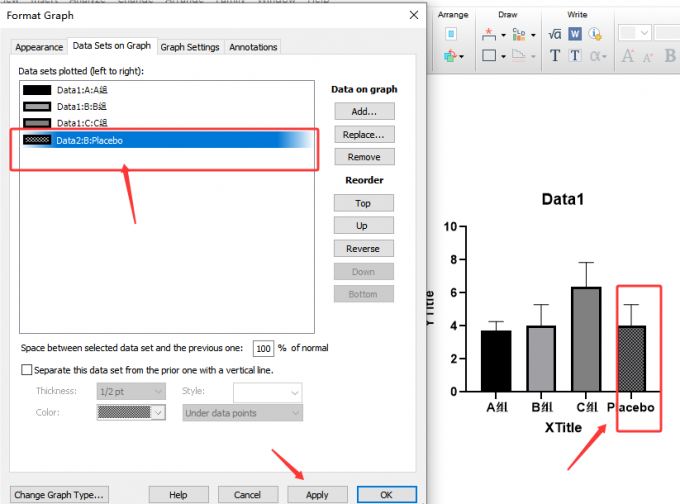Click the tallest C group bar
Screen dimensions: 680x504
click(586, 339)
